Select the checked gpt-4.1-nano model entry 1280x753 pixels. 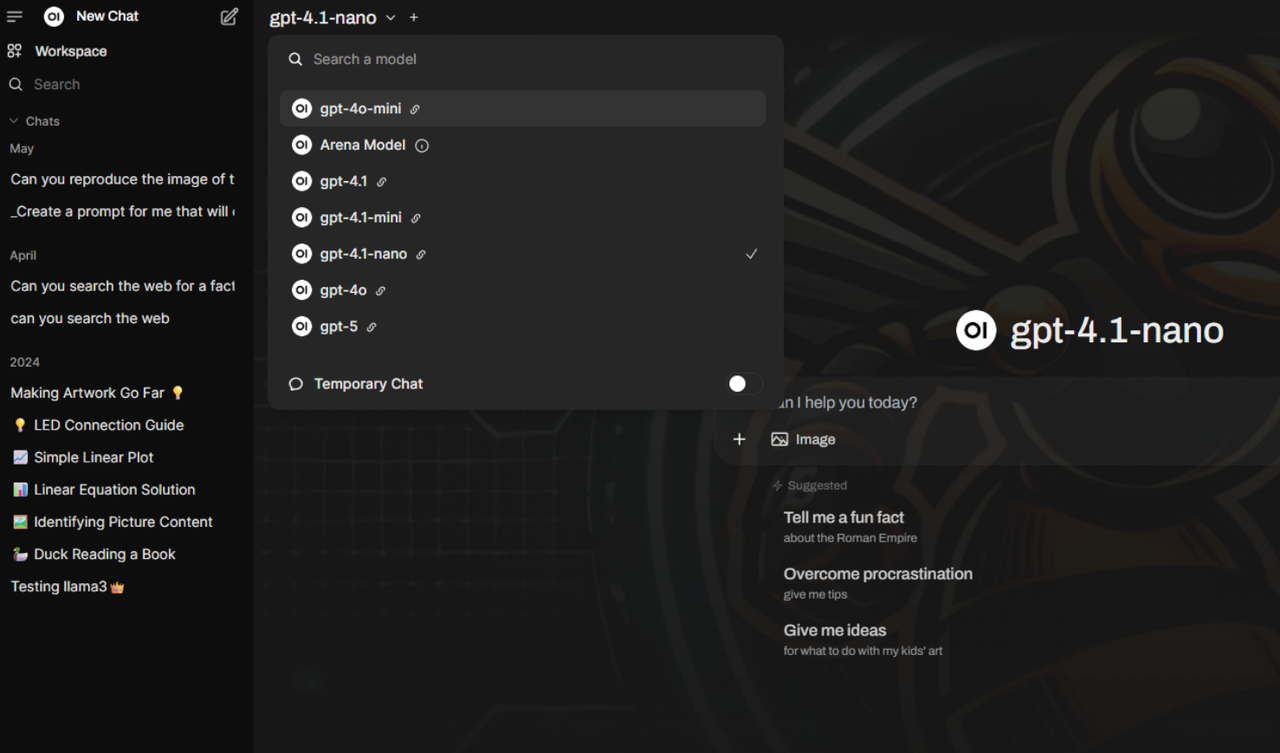(363, 254)
